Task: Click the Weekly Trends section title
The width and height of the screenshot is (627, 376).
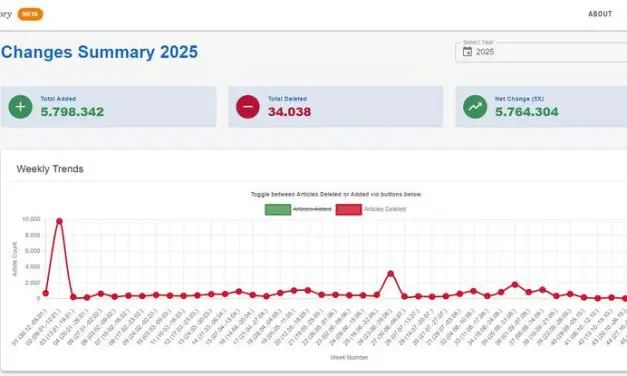Action: pyautogui.click(x=50, y=169)
